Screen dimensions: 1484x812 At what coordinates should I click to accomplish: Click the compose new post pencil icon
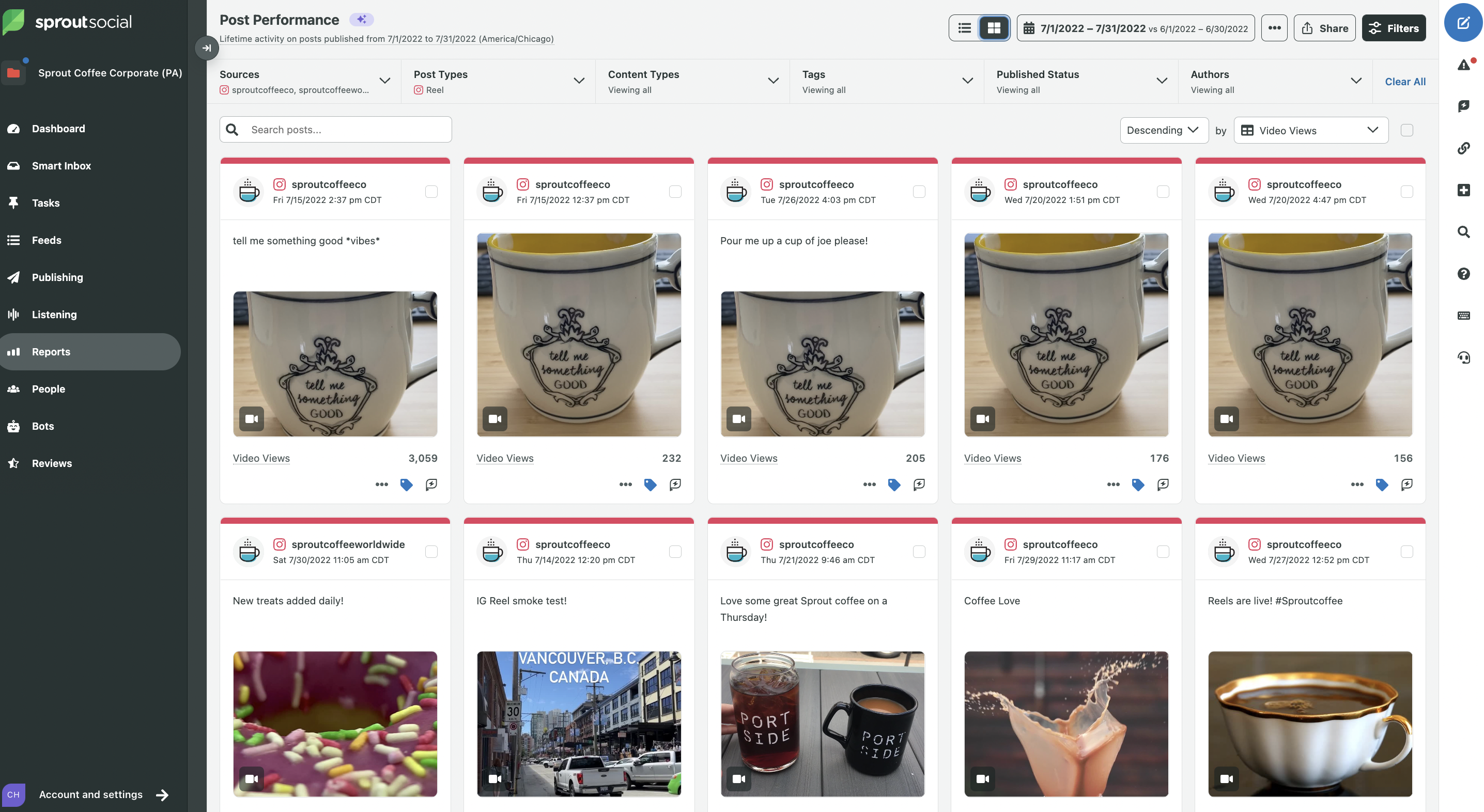tap(1463, 23)
